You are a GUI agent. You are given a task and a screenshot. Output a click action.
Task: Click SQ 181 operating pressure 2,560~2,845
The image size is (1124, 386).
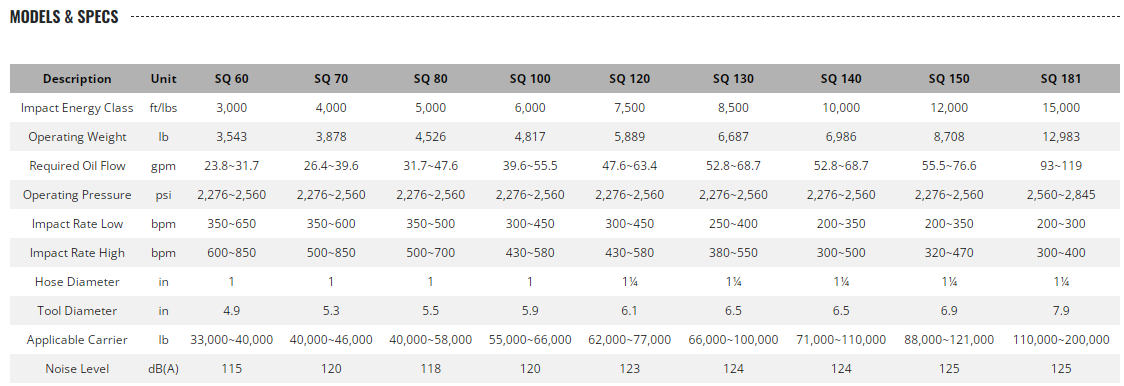pyautogui.click(x=1061, y=195)
